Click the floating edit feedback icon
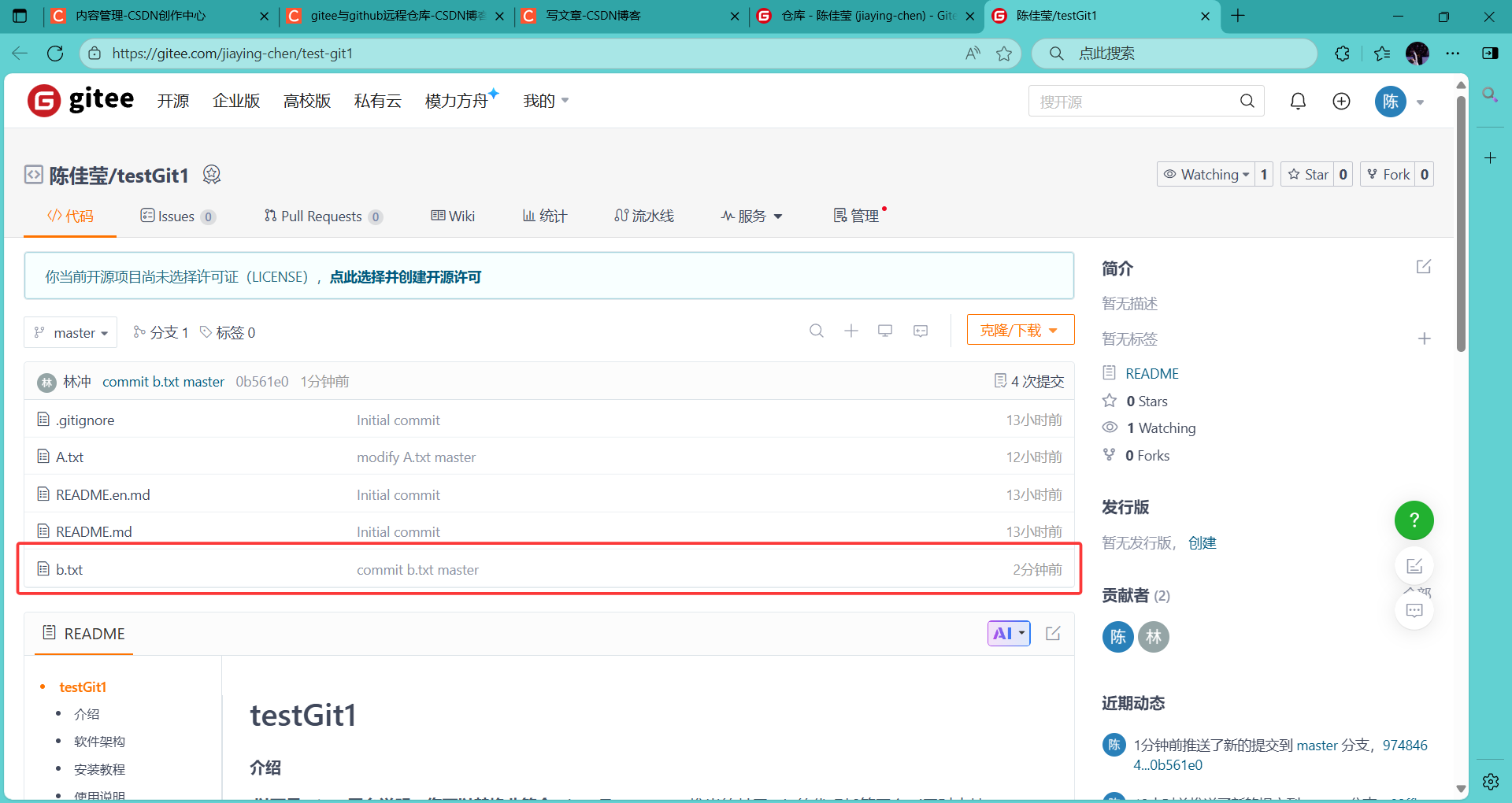 [x=1414, y=565]
